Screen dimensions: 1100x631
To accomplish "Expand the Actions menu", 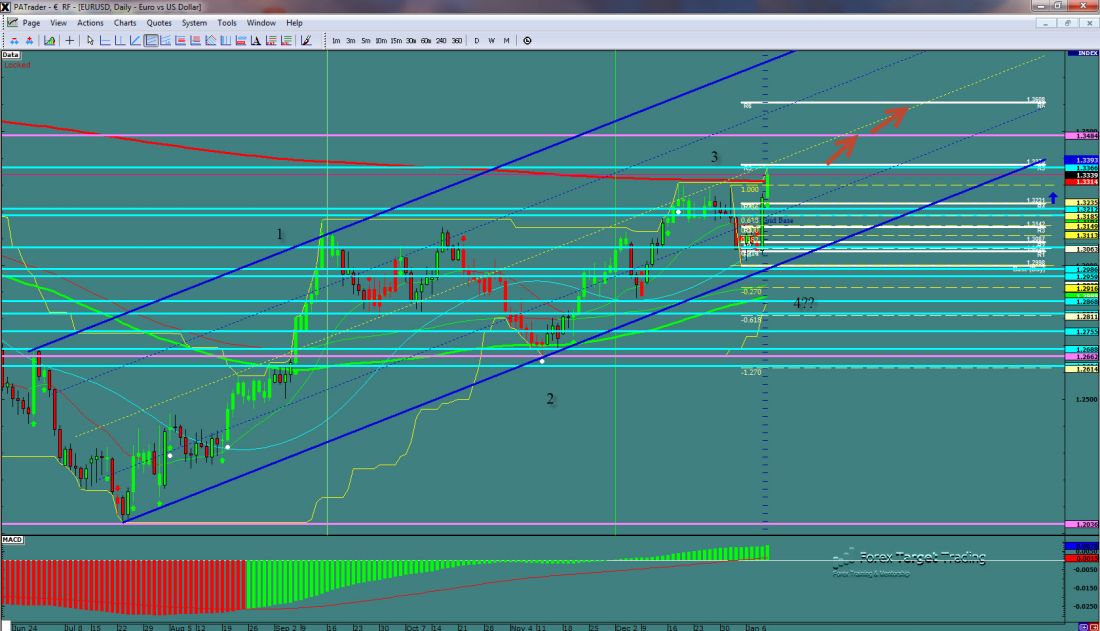I will 90,22.
